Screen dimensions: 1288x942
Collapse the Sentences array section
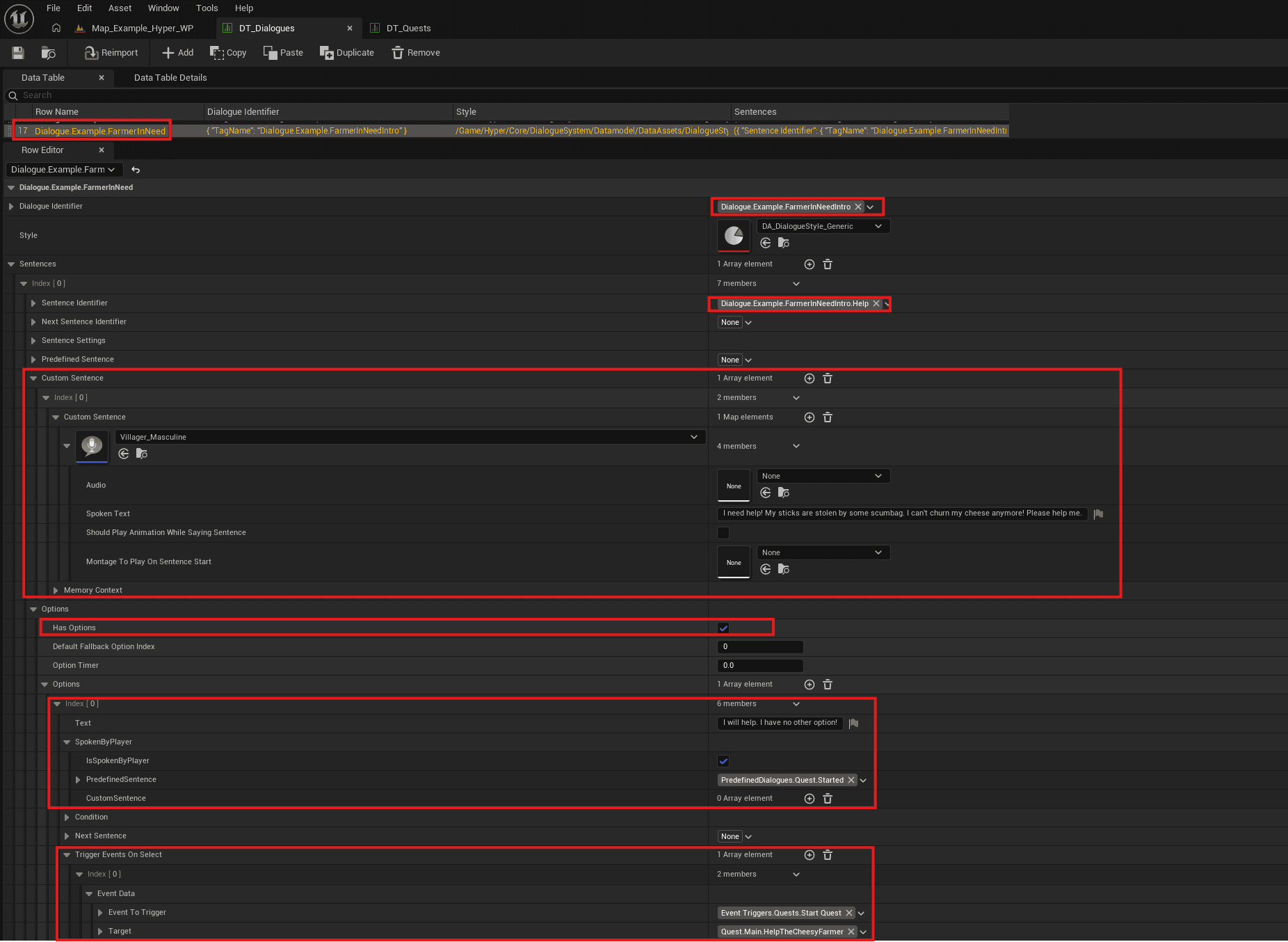click(x=11, y=264)
